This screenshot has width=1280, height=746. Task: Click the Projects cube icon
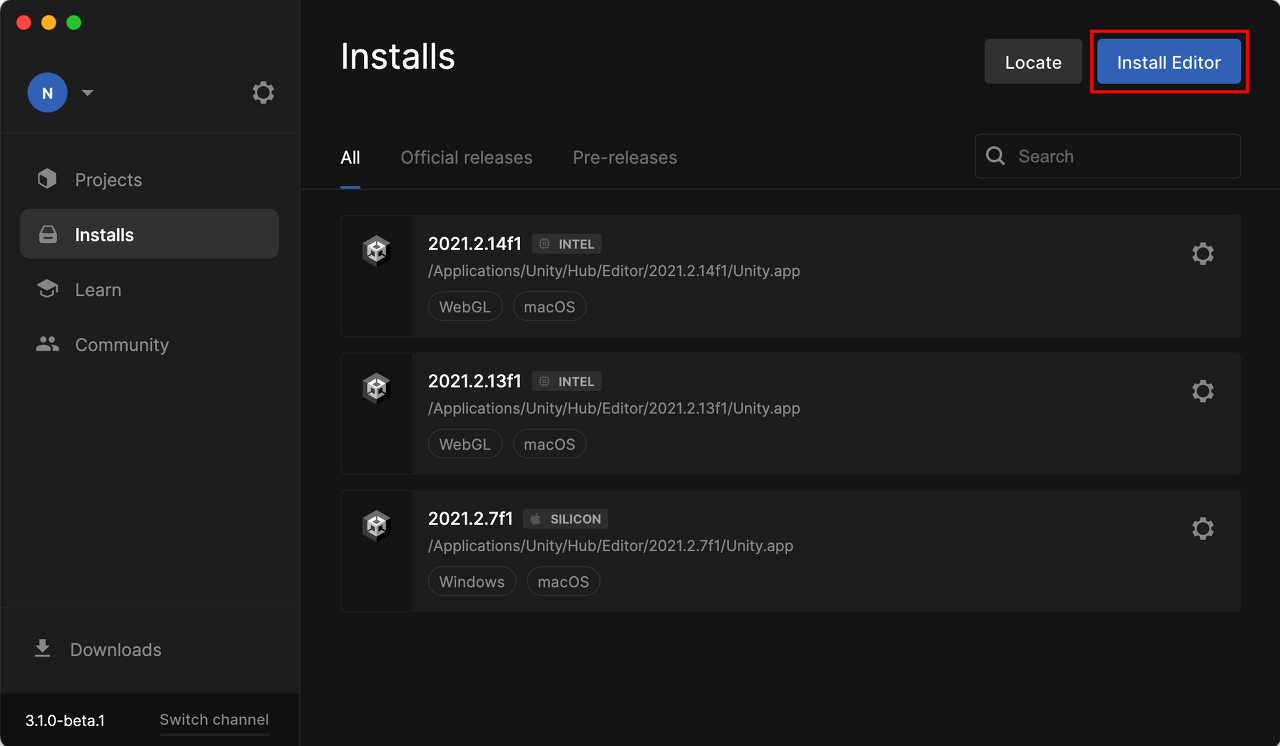(47, 179)
